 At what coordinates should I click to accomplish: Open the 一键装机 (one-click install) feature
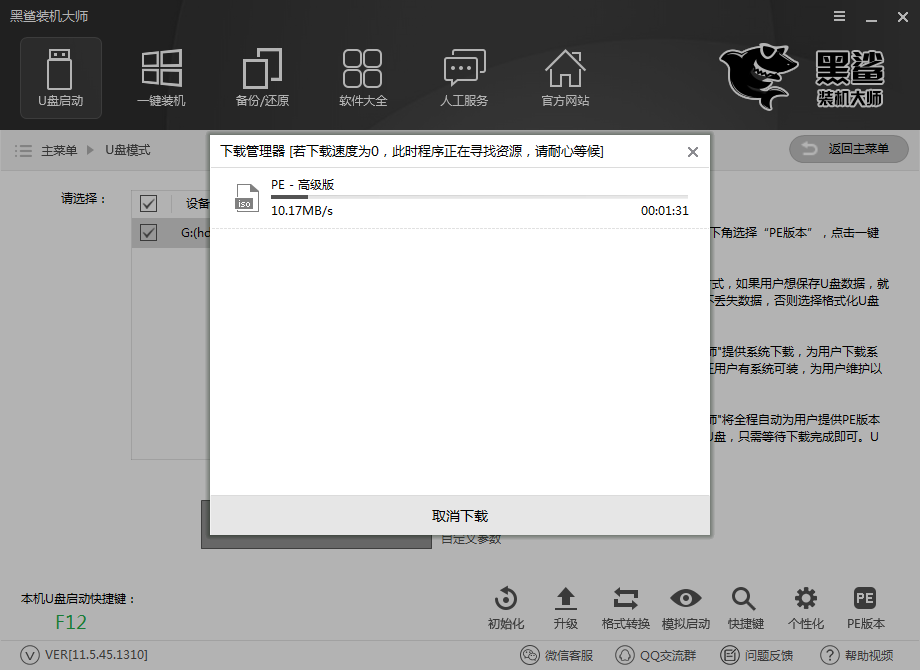[160, 77]
